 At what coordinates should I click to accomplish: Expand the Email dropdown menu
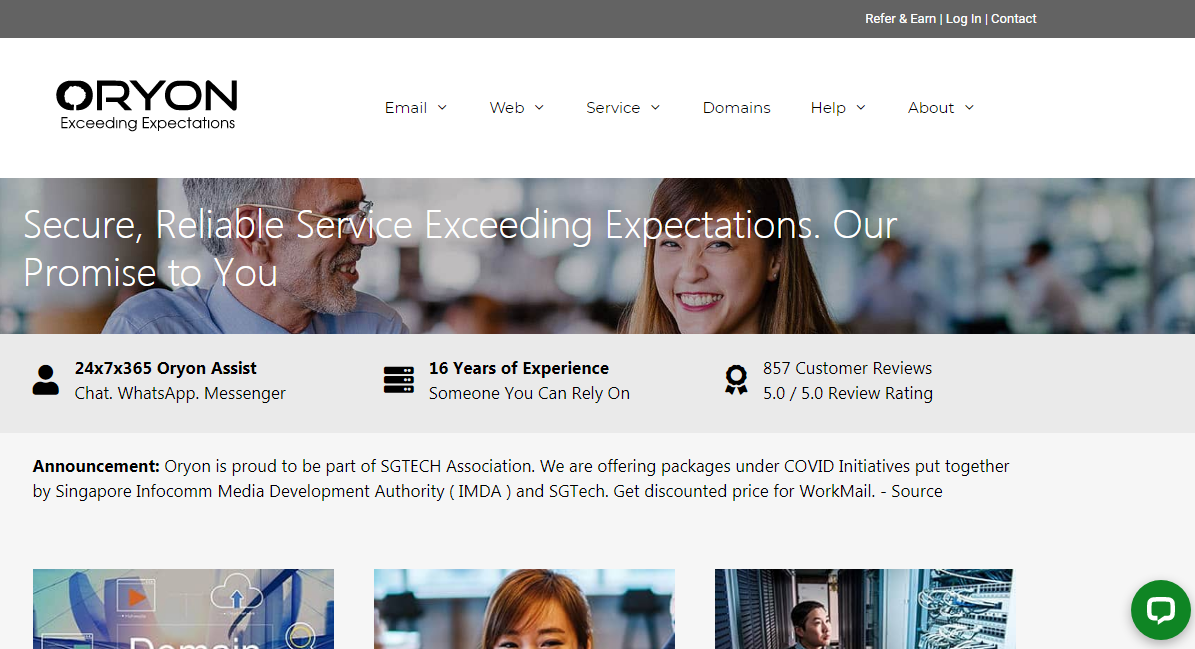pyautogui.click(x=416, y=108)
